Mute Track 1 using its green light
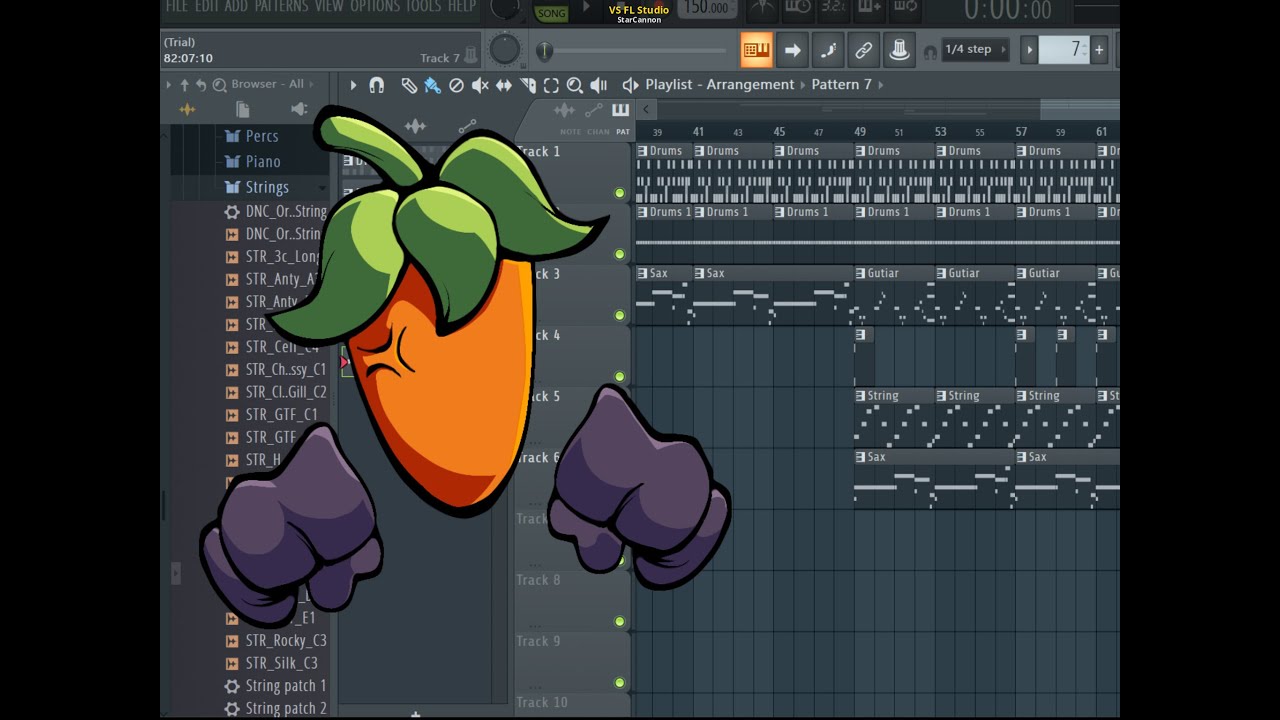This screenshot has width=1280, height=720. point(620,193)
